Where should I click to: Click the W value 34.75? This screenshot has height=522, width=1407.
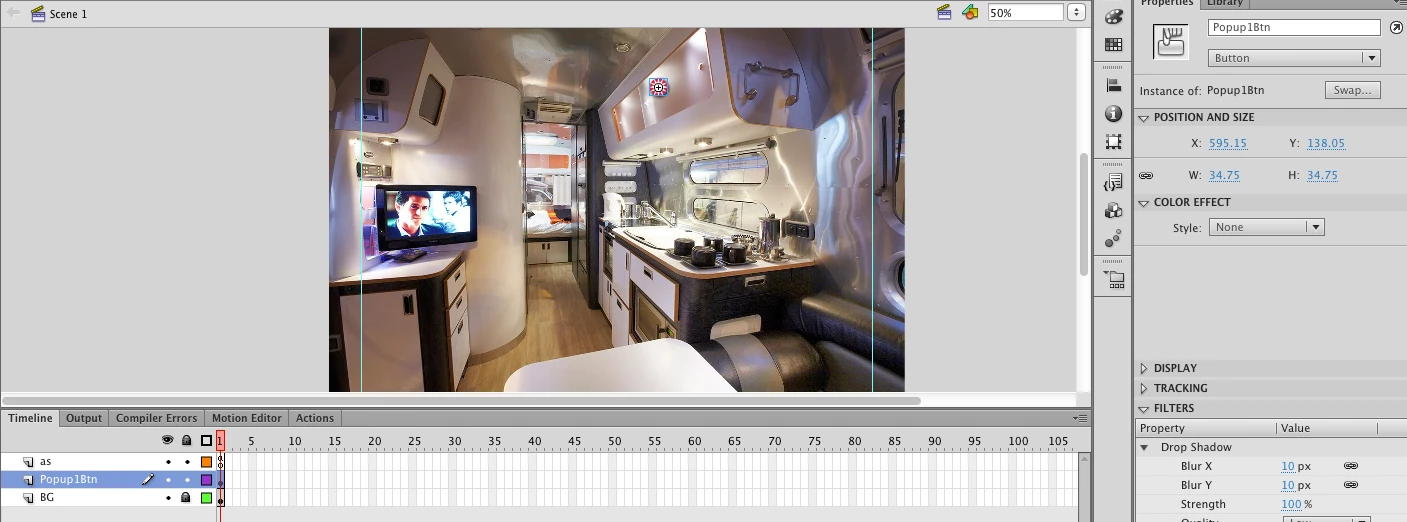1224,175
